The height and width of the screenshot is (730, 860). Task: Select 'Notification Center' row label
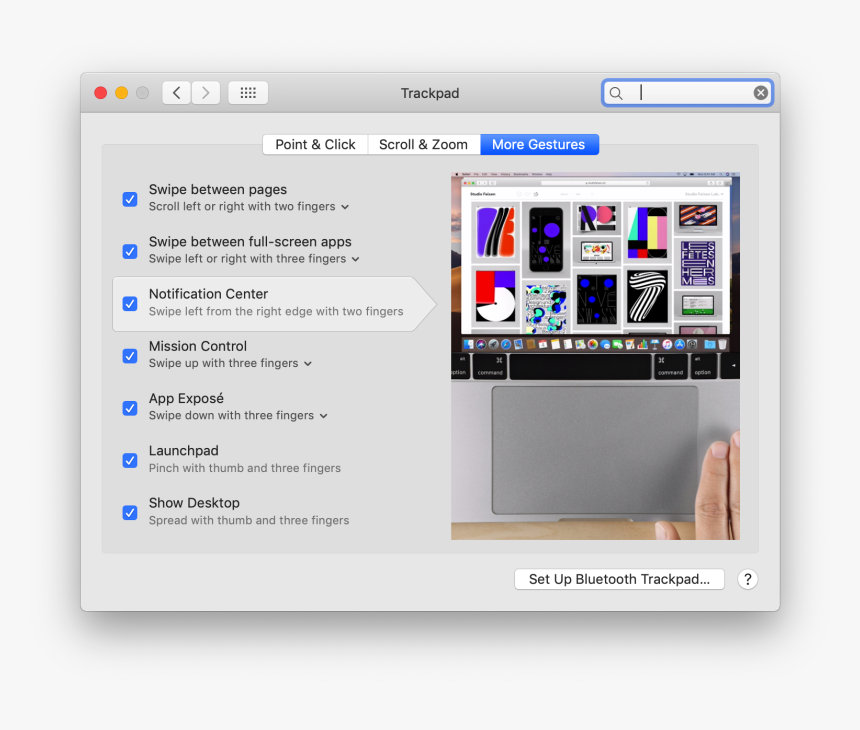208,294
